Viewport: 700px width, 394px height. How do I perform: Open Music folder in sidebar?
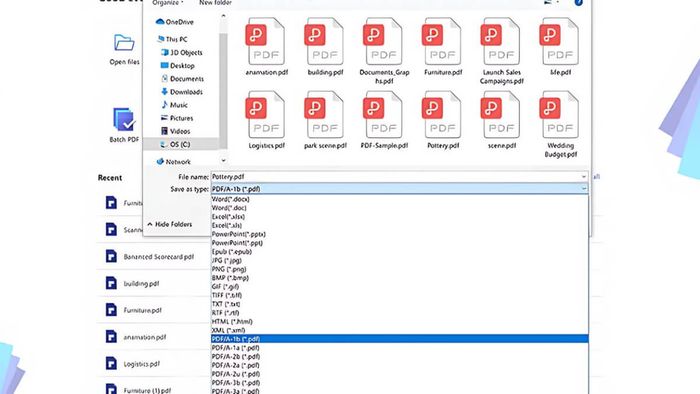tap(174, 105)
